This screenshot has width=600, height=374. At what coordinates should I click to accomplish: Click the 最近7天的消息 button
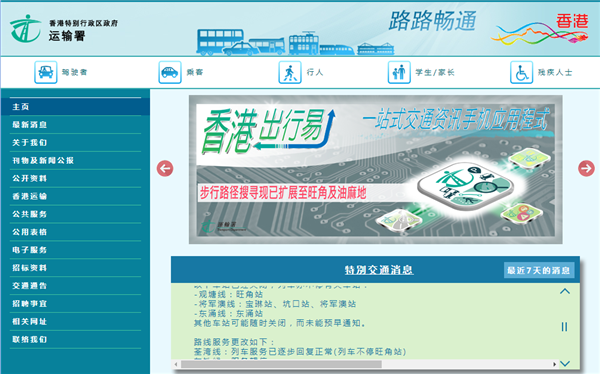click(x=539, y=270)
